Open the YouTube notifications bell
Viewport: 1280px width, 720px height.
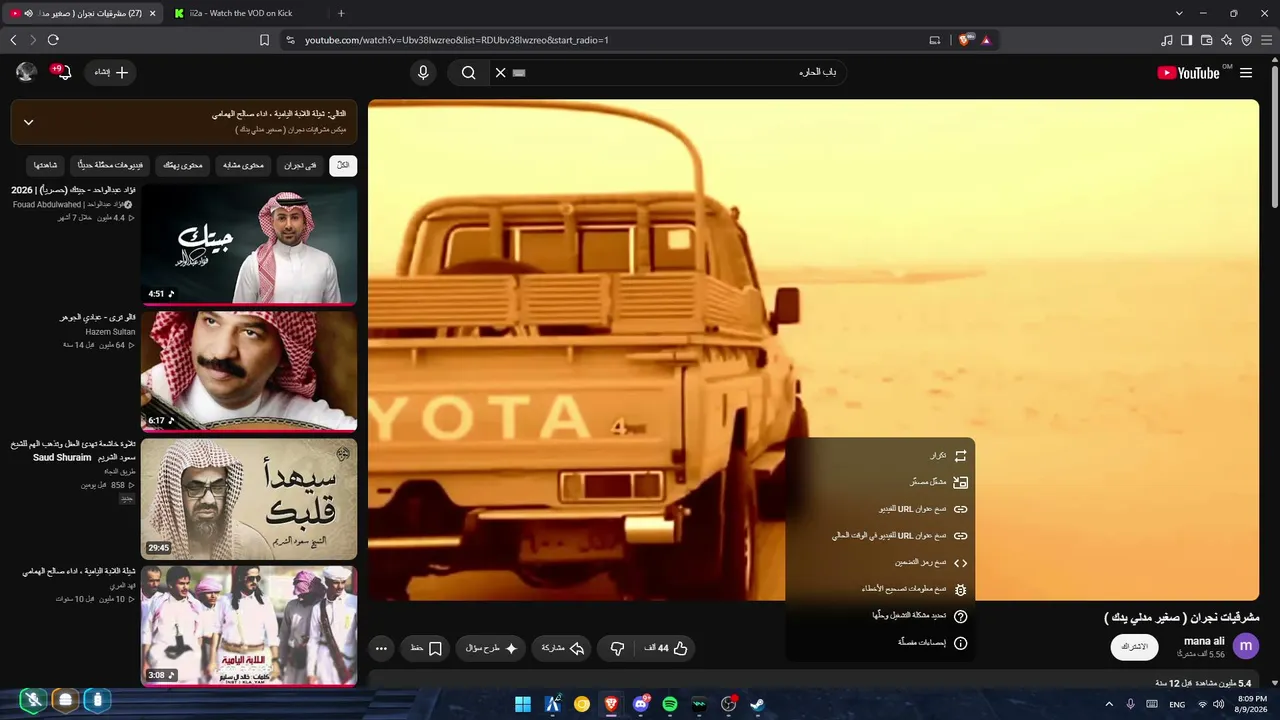click(62, 72)
